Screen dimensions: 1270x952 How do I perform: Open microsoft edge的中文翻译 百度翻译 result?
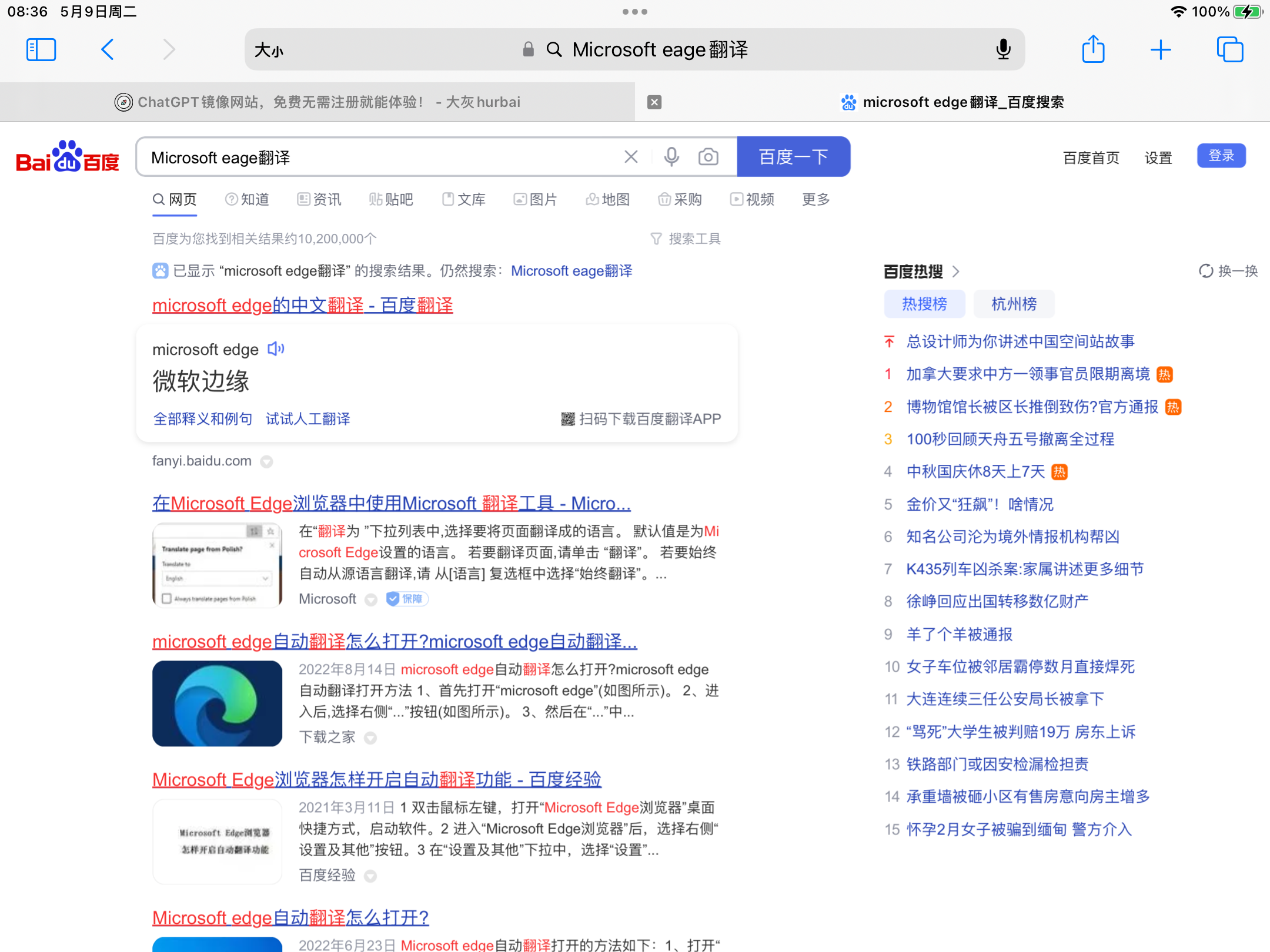click(302, 306)
